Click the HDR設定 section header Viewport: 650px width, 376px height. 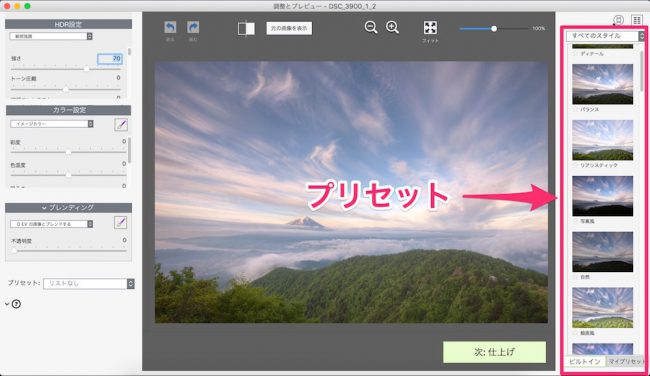68,24
